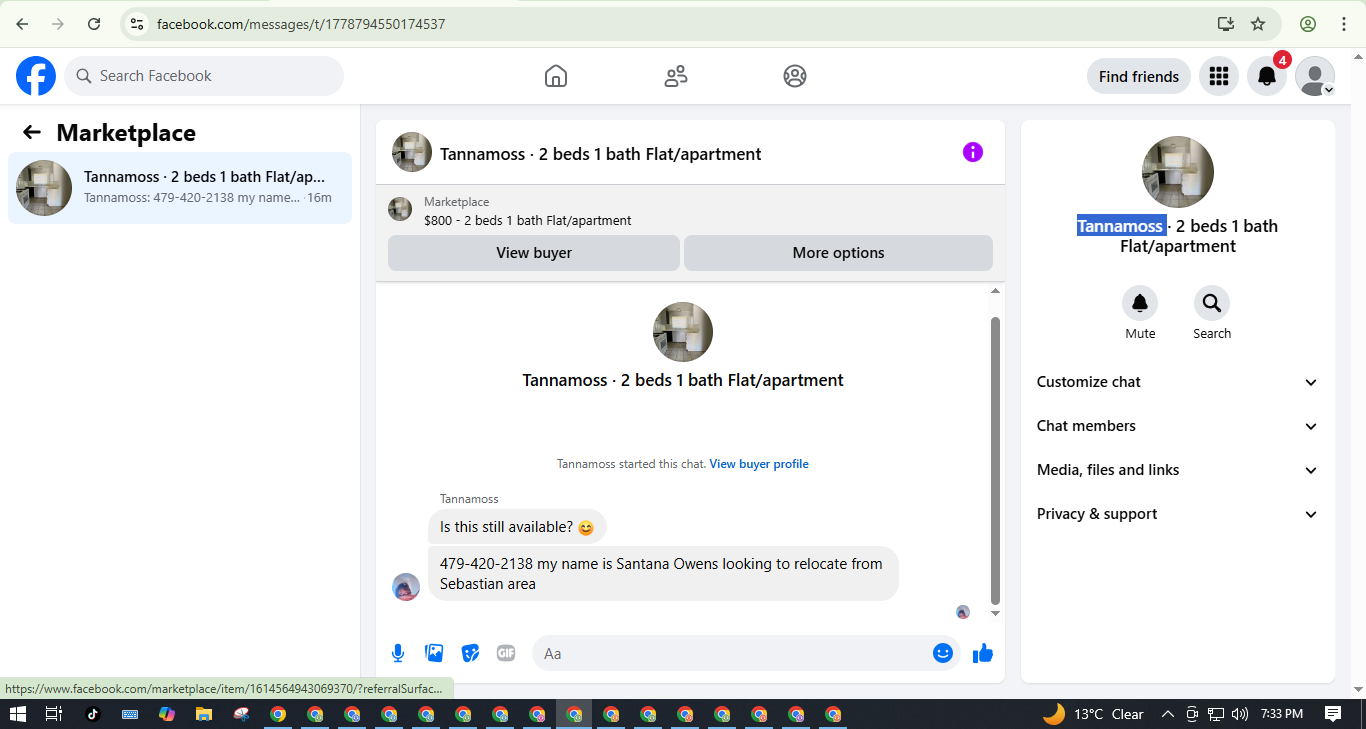This screenshot has height=729, width=1366.
Task: Click the address bar URL text
Action: [301, 24]
